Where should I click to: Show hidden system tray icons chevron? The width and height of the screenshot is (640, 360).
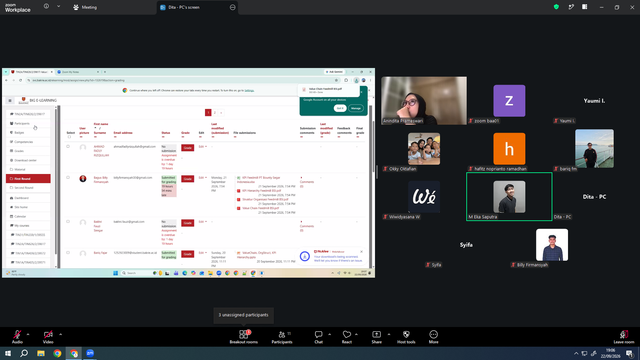[576, 353]
